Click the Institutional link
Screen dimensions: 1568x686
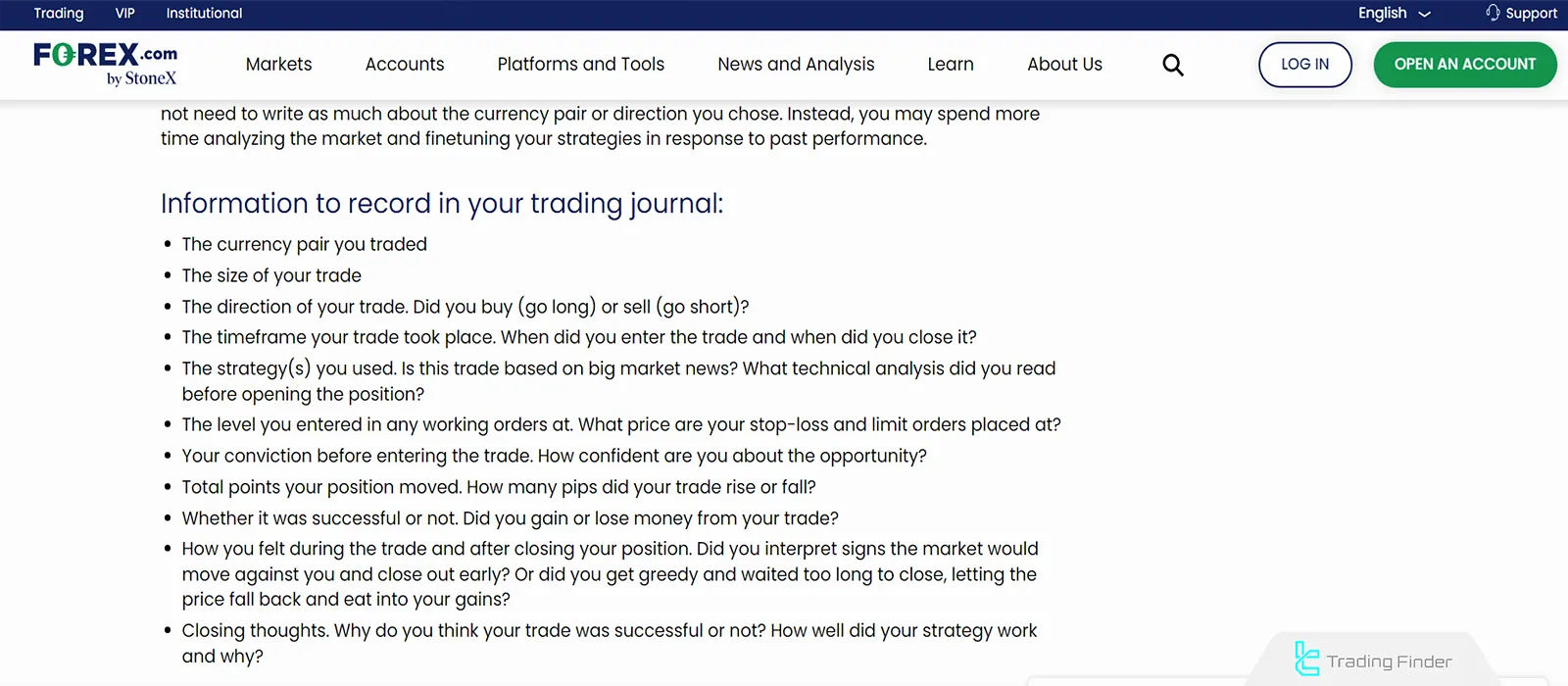click(204, 13)
